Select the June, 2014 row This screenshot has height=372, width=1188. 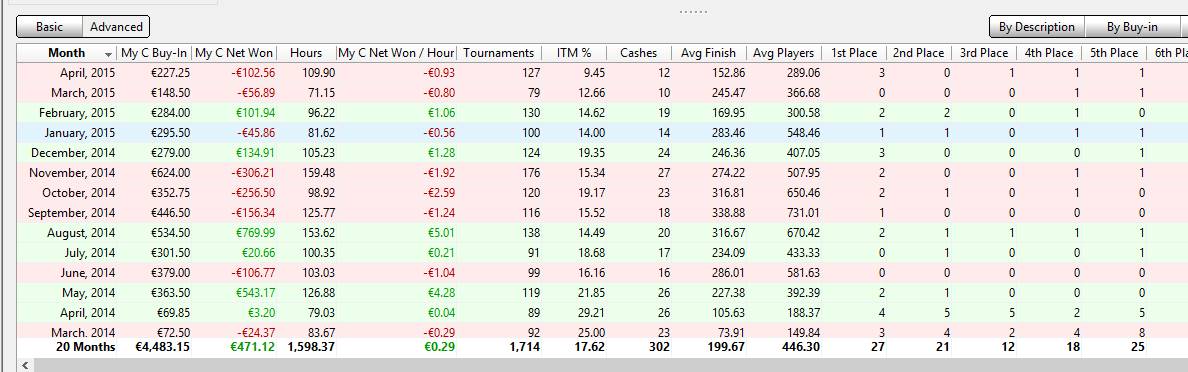(x=602, y=273)
